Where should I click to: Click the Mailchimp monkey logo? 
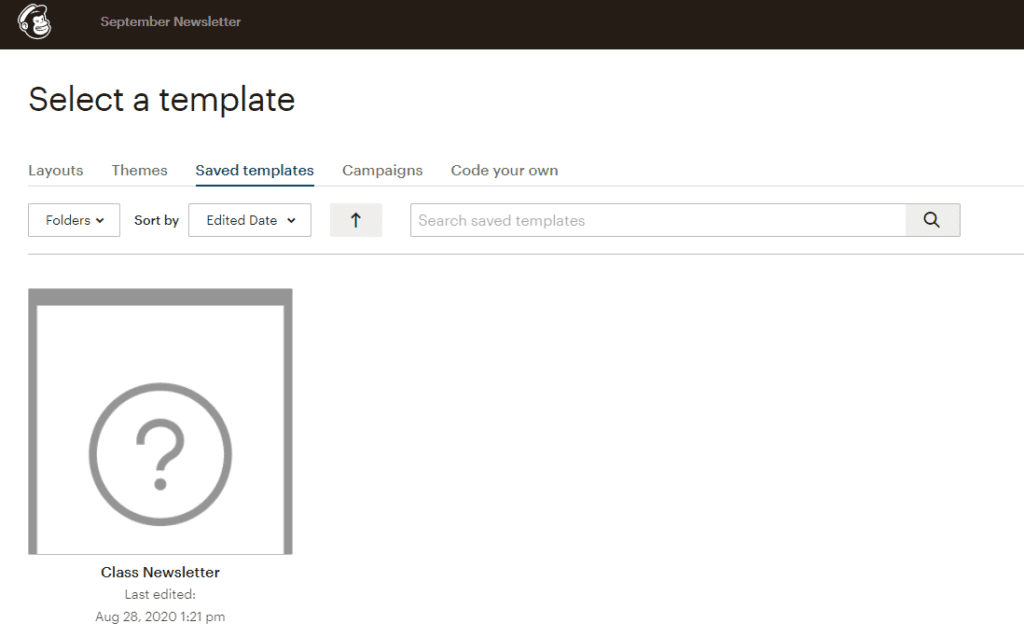coord(35,22)
